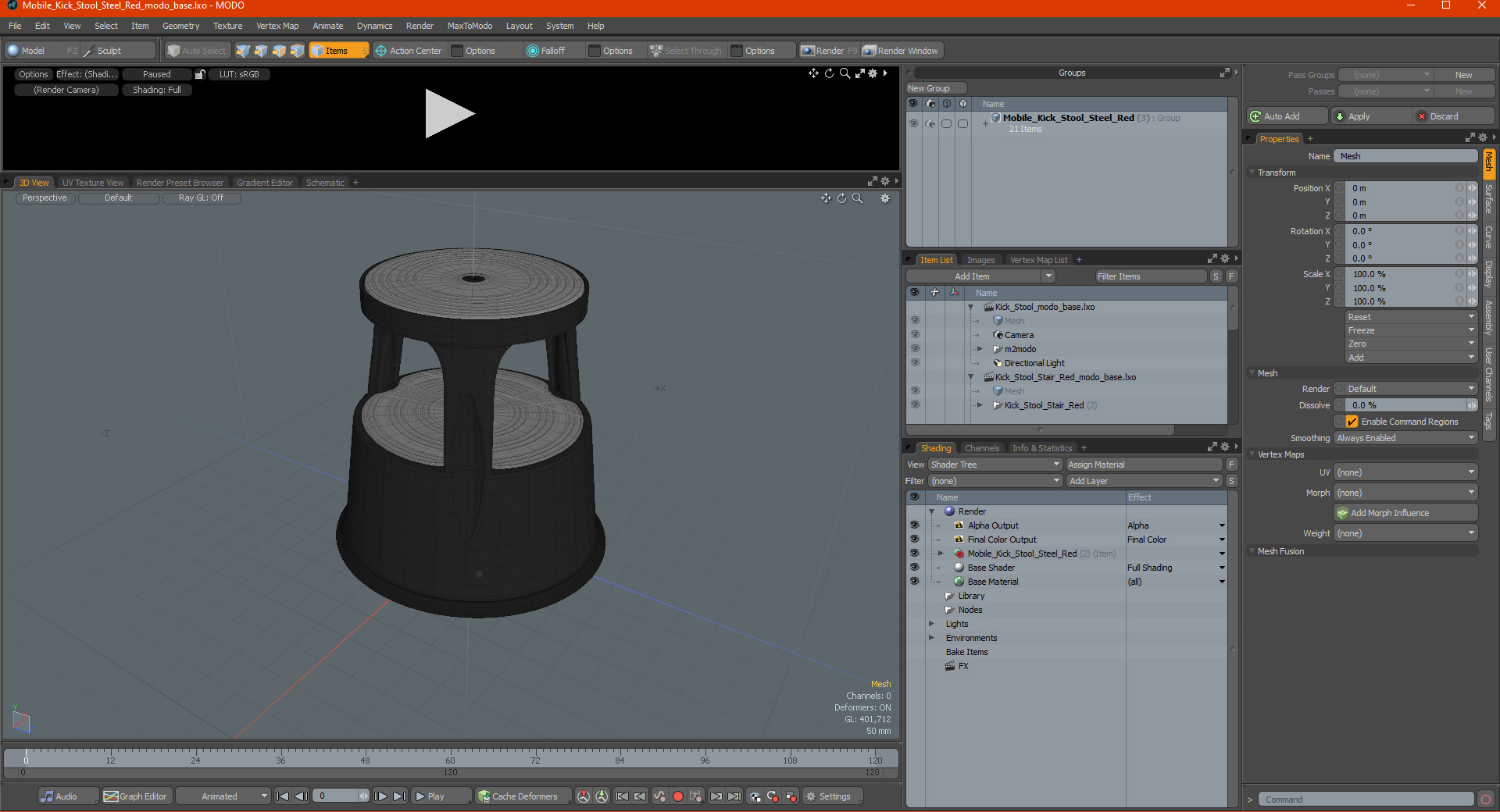This screenshot has height=812, width=1500.
Task: Open the MaxToModo menu
Action: click(x=470, y=26)
